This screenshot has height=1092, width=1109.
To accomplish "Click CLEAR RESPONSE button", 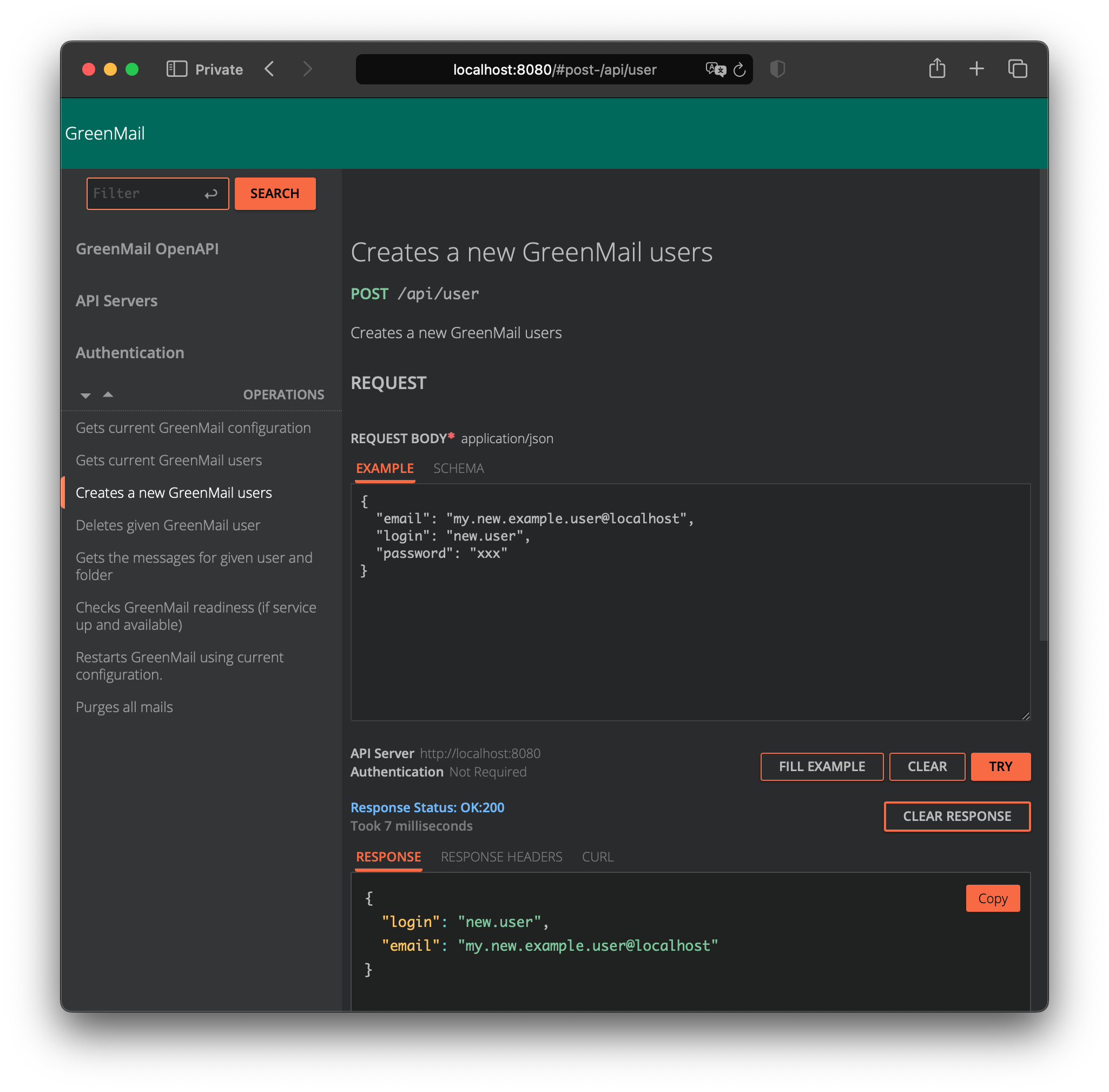I will [957, 816].
